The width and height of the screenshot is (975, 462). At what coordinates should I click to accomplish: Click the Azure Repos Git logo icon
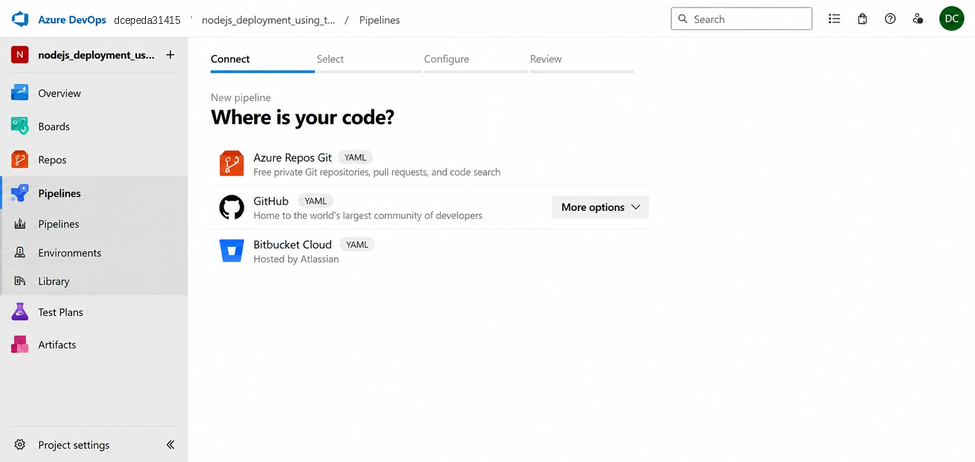coord(231,164)
